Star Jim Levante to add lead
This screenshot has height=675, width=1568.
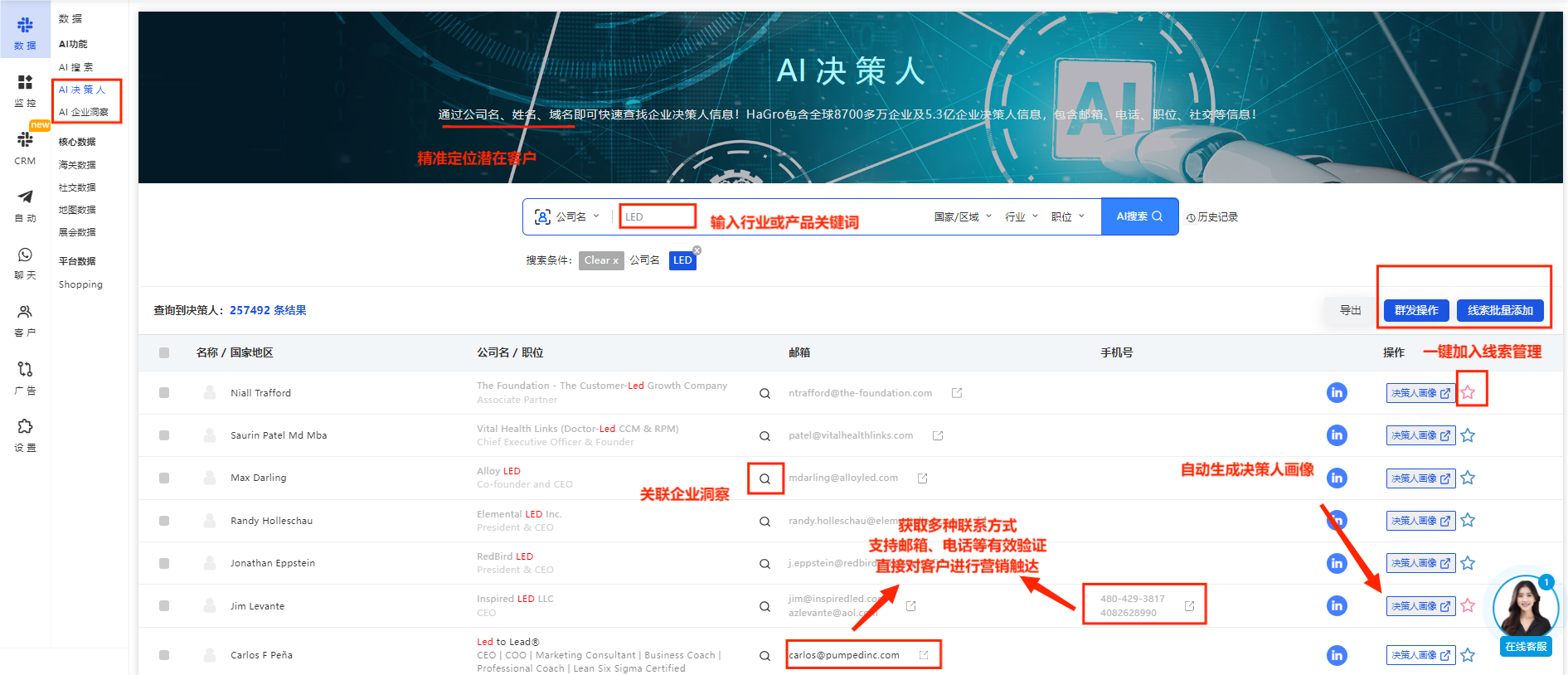(1468, 605)
